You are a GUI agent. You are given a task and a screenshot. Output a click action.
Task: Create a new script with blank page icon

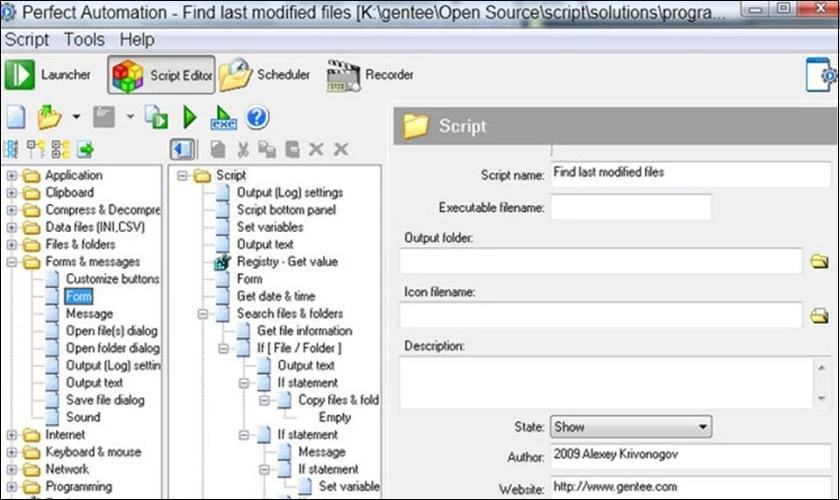pyautogui.click(x=16, y=117)
